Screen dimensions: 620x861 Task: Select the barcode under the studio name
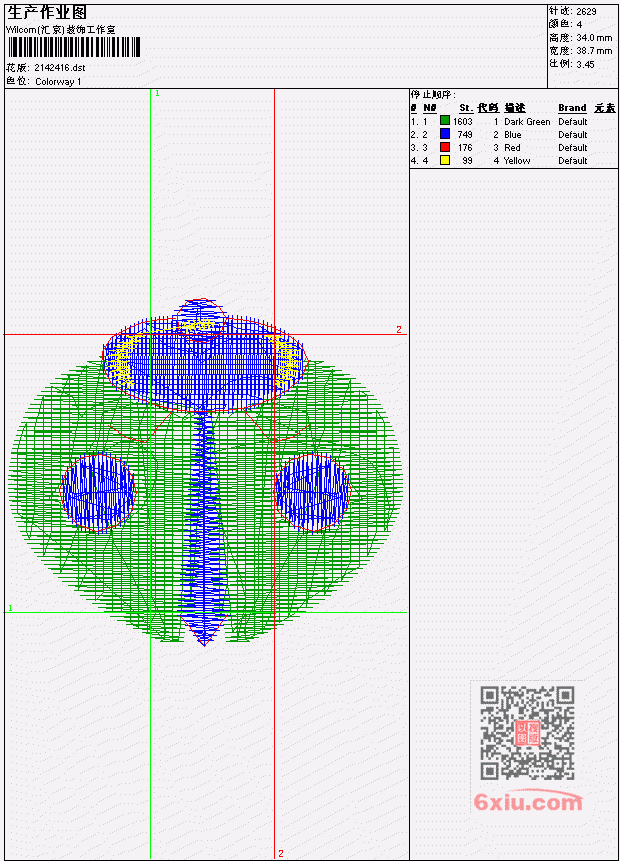click(x=74, y=47)
